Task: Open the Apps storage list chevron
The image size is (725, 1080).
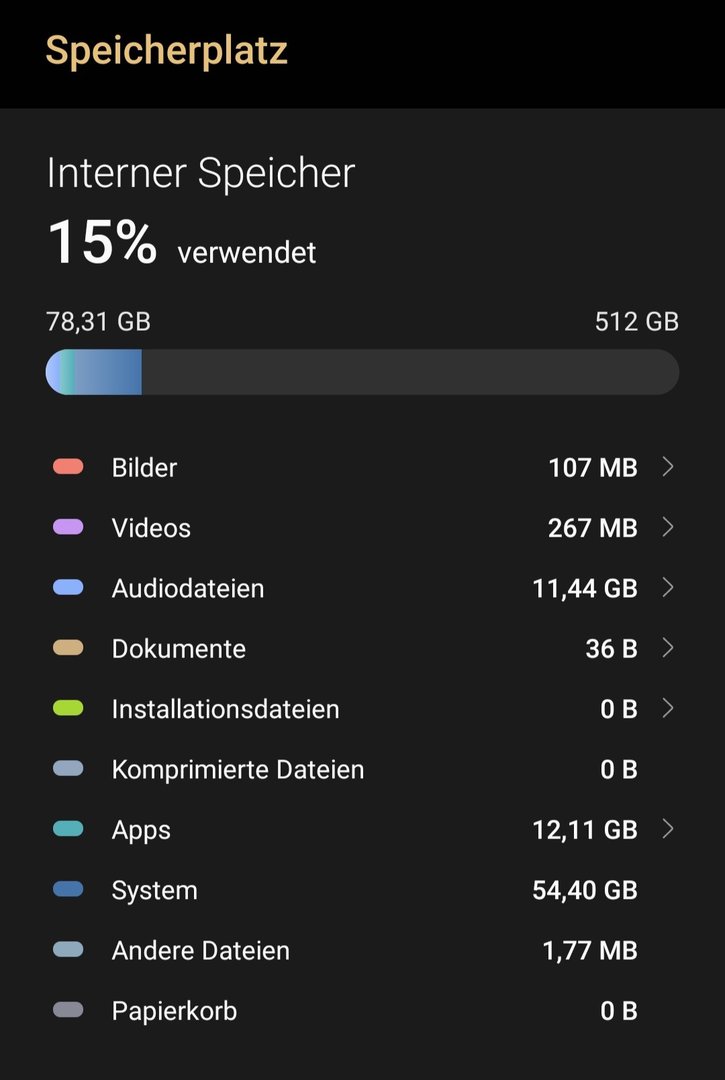Action: pos(668,829)
